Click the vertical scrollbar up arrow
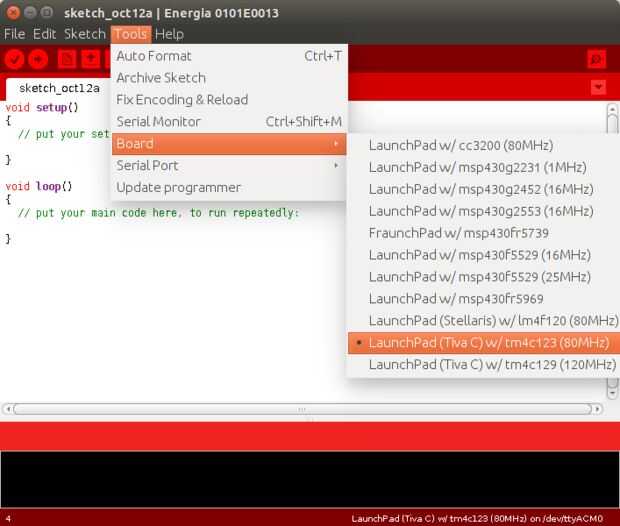This screenshot has height=526, width=620. point(612,108)
